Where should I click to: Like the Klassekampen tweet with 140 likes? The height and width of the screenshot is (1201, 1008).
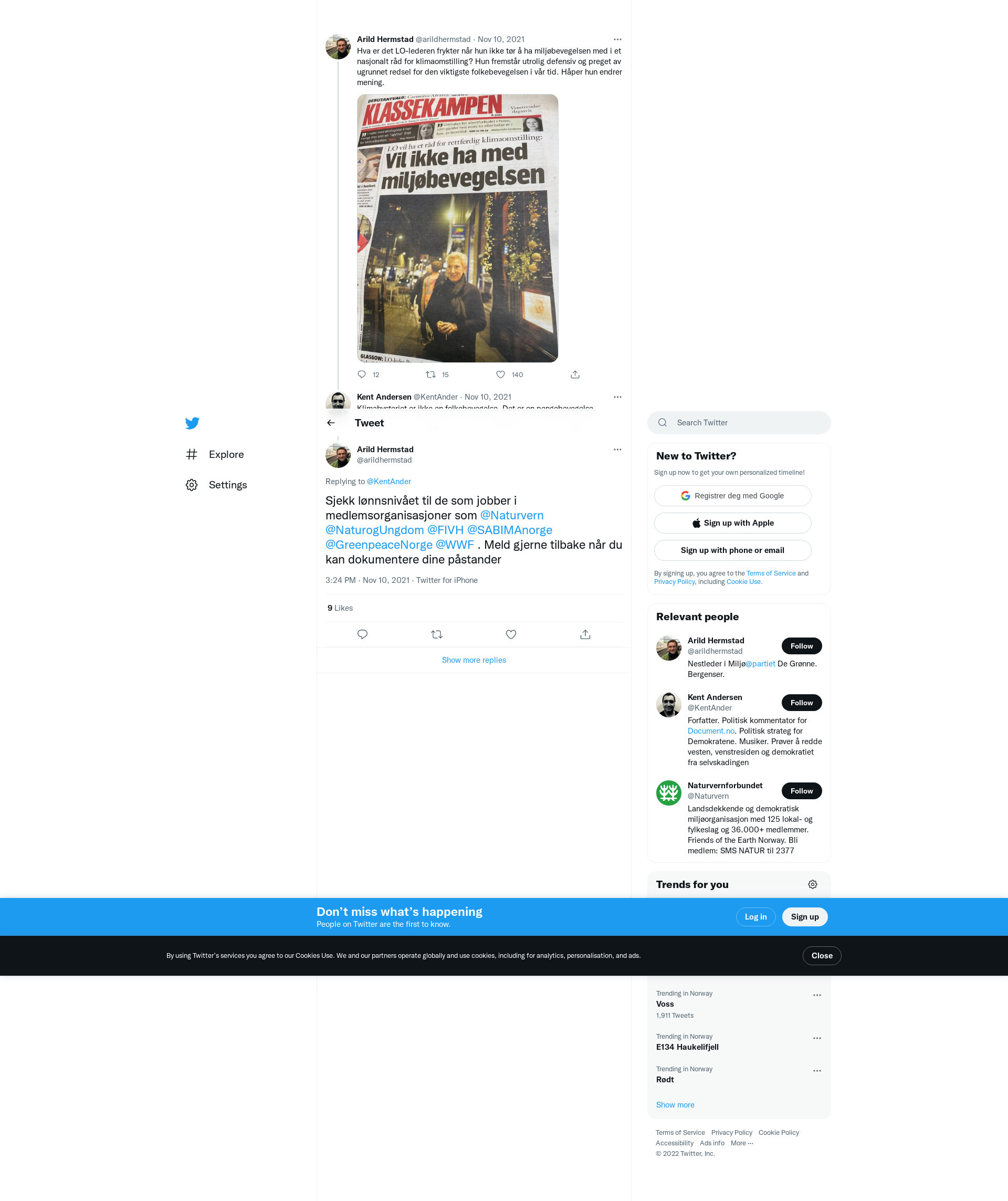coord(500,374)
